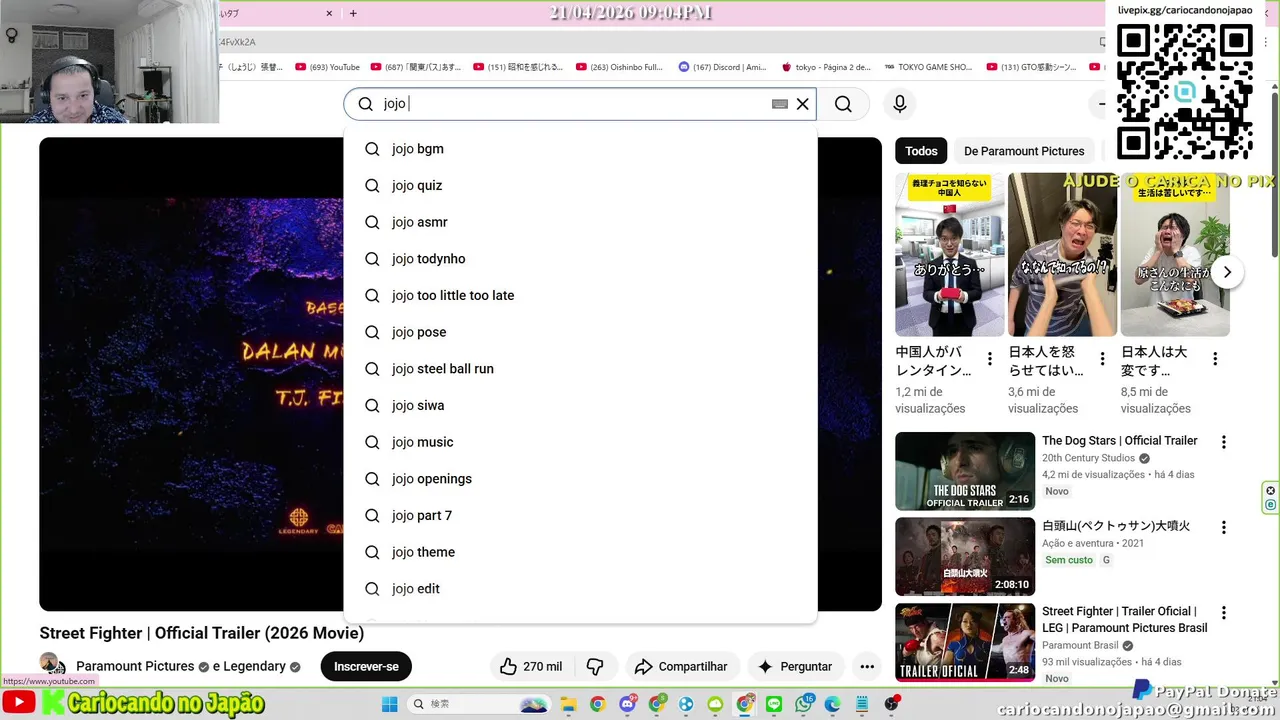Screen dimensions: 1280x720
Task: Select the 'jojo part 7' suggestion
Action: pyautogui.click(x=580, y=516)
